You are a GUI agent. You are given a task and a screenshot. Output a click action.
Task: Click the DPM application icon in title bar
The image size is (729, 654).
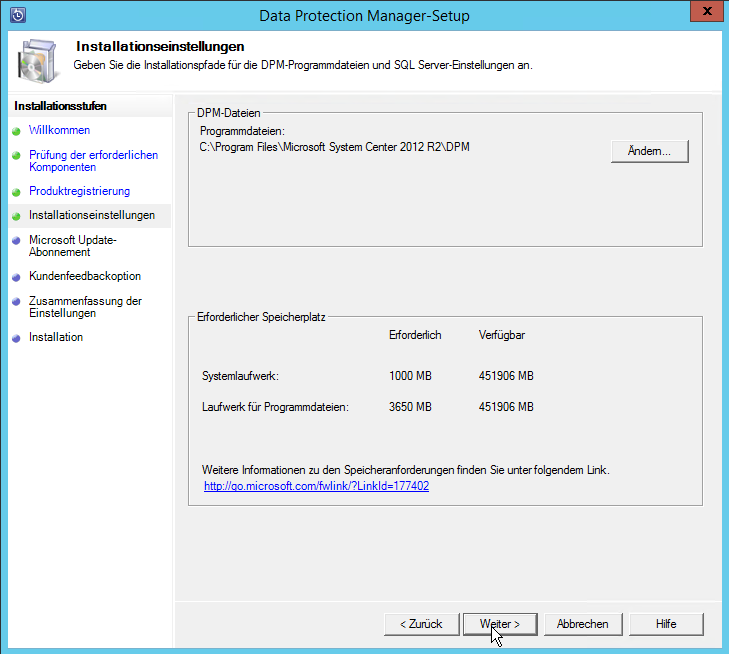(x=17, y=15)
